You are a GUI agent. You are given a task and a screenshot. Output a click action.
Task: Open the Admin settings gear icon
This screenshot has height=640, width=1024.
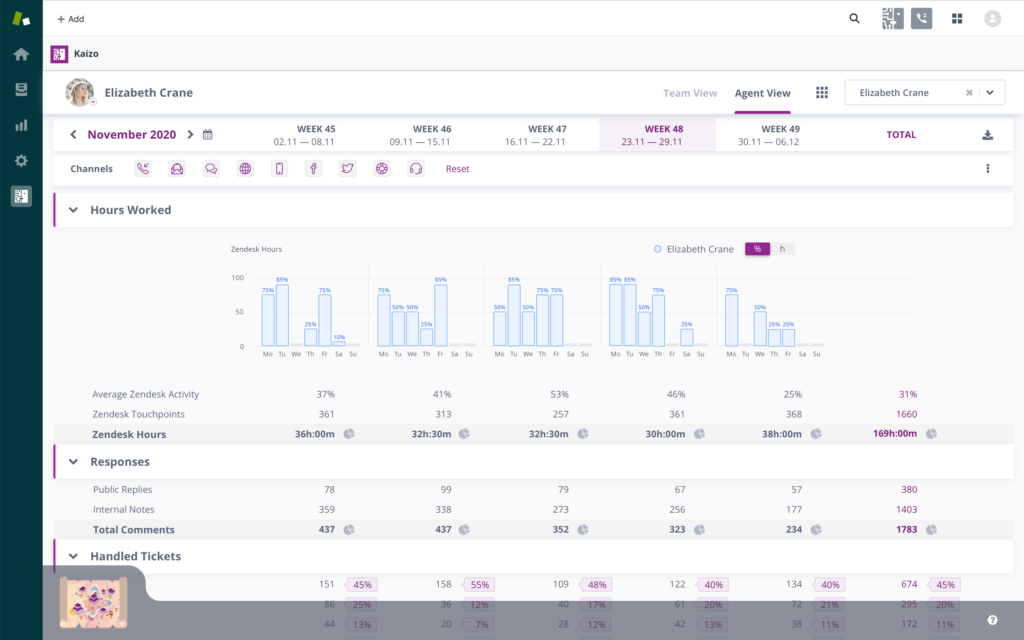[x=21, y=161]
